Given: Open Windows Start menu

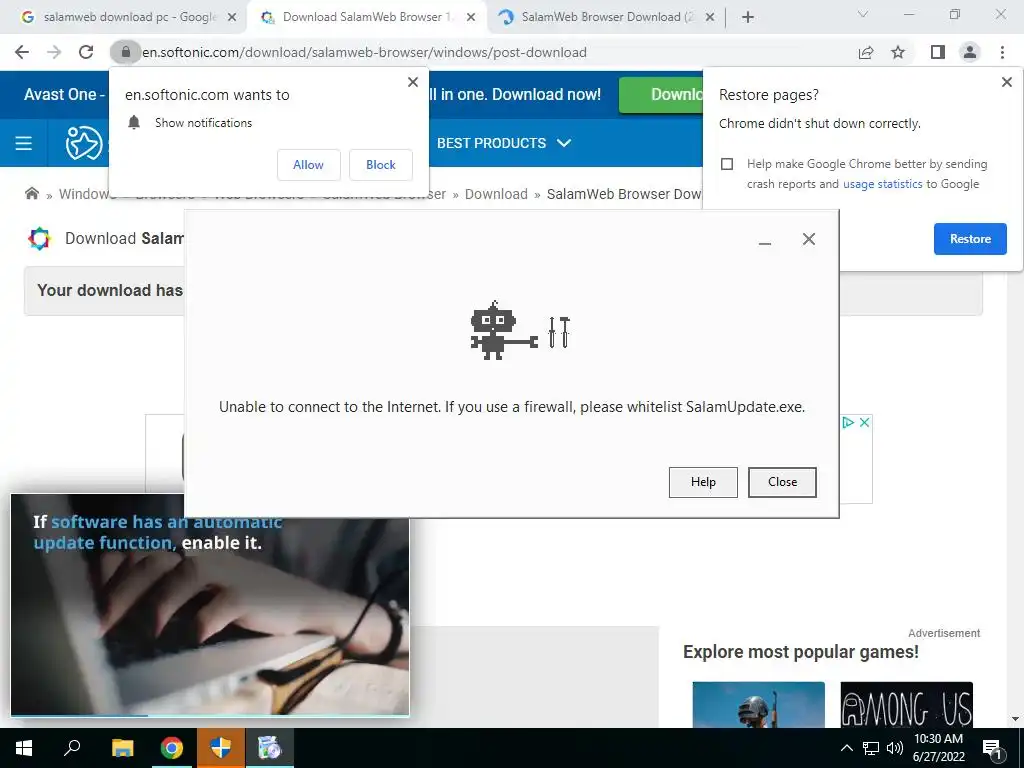Looking at the screenshot, I should [x=24, y=748].
